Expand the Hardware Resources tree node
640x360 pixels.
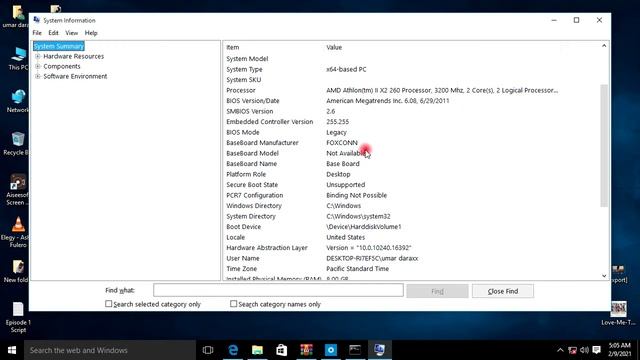coord(38,56)
